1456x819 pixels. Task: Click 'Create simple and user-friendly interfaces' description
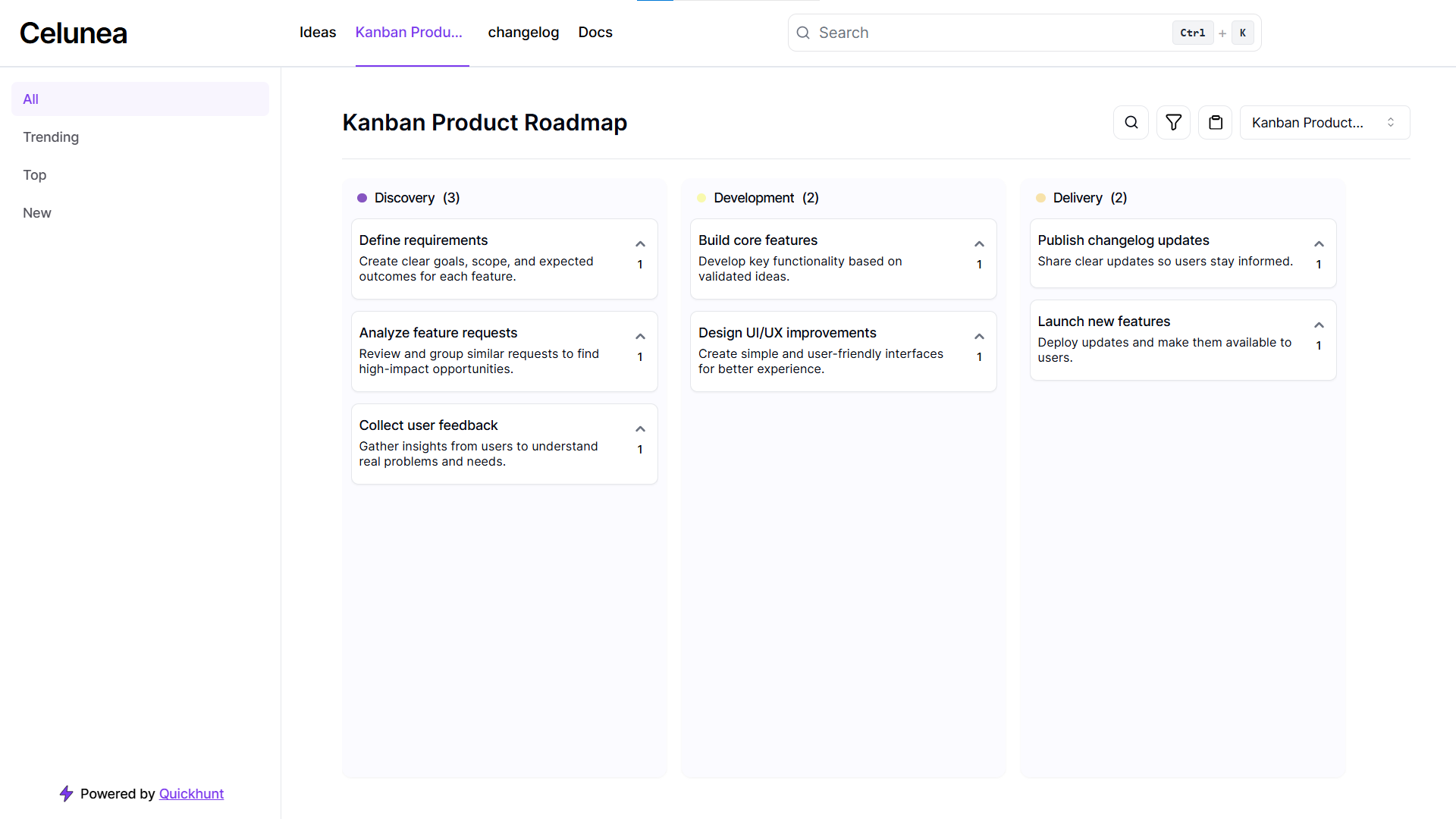pos(821,362)
